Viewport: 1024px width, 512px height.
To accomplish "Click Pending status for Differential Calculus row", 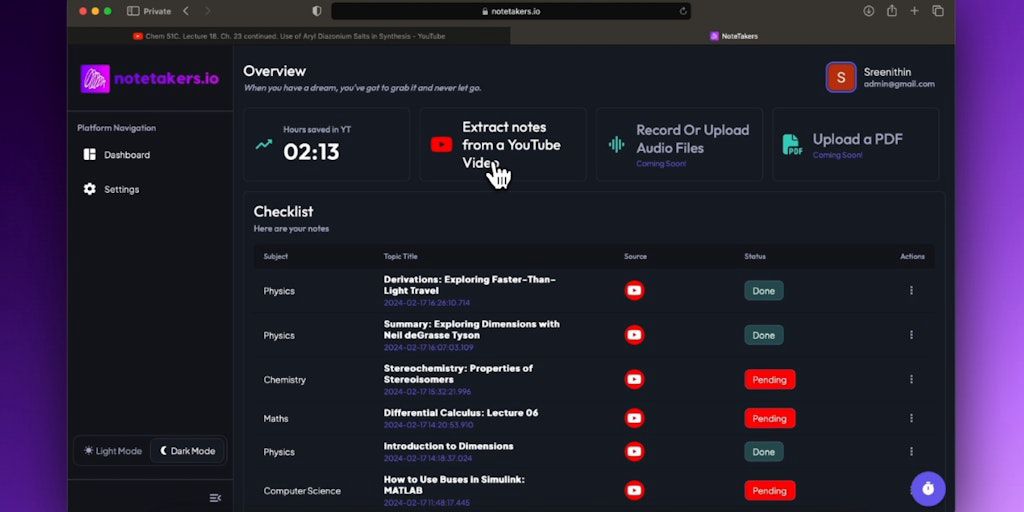I will [769, 418].
